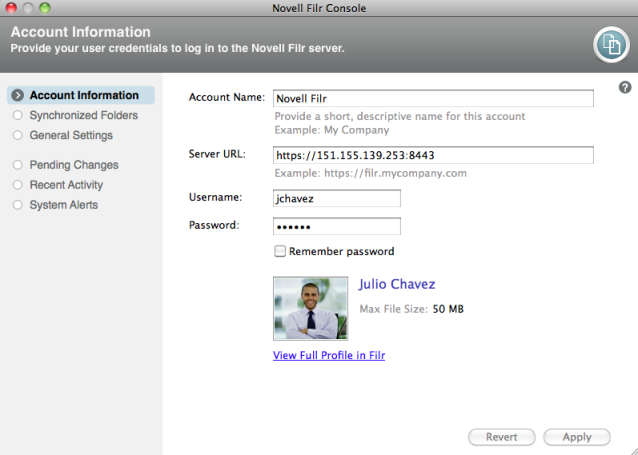Click the Revert button

[x=502, y=437]
